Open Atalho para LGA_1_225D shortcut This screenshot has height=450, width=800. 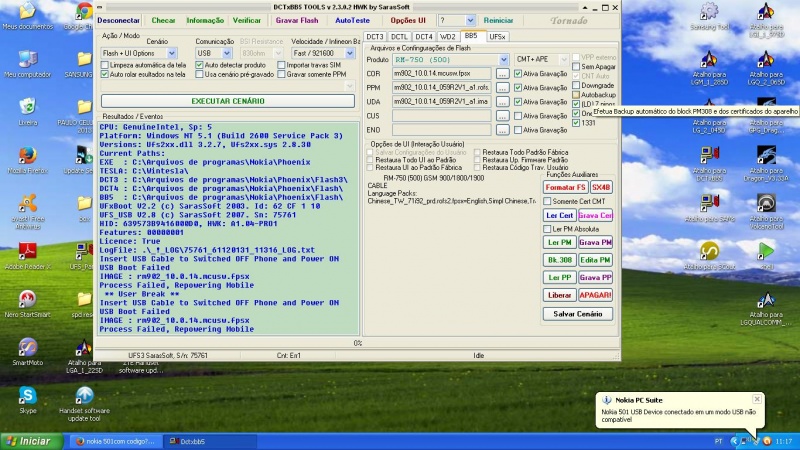pyautogui.click(x=84, y=356)
